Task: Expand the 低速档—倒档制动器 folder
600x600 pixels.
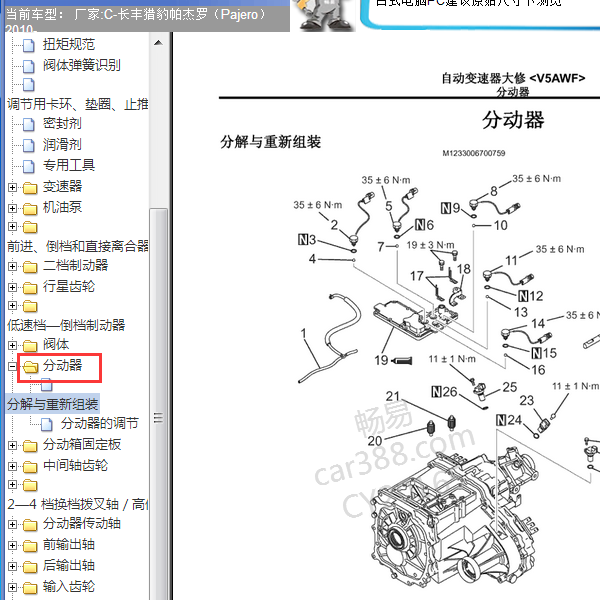Action: [12, 305]
